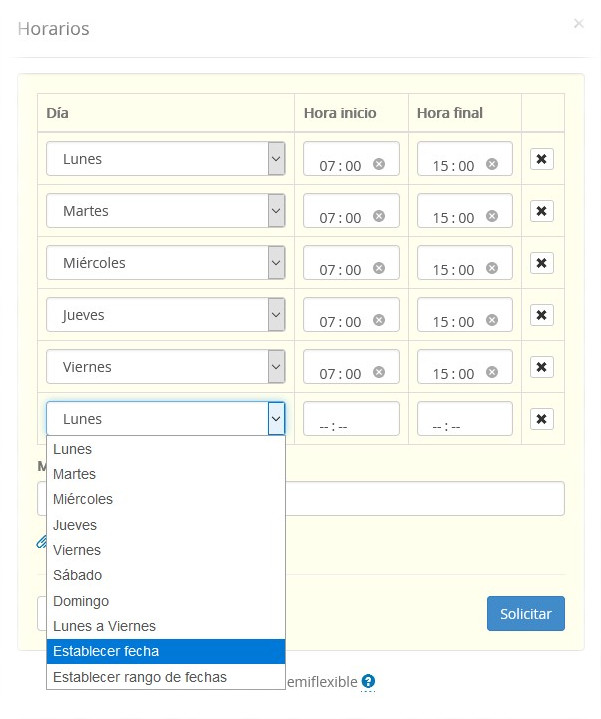
Task: Delete the Viernes schedule row
Action: 541,367
